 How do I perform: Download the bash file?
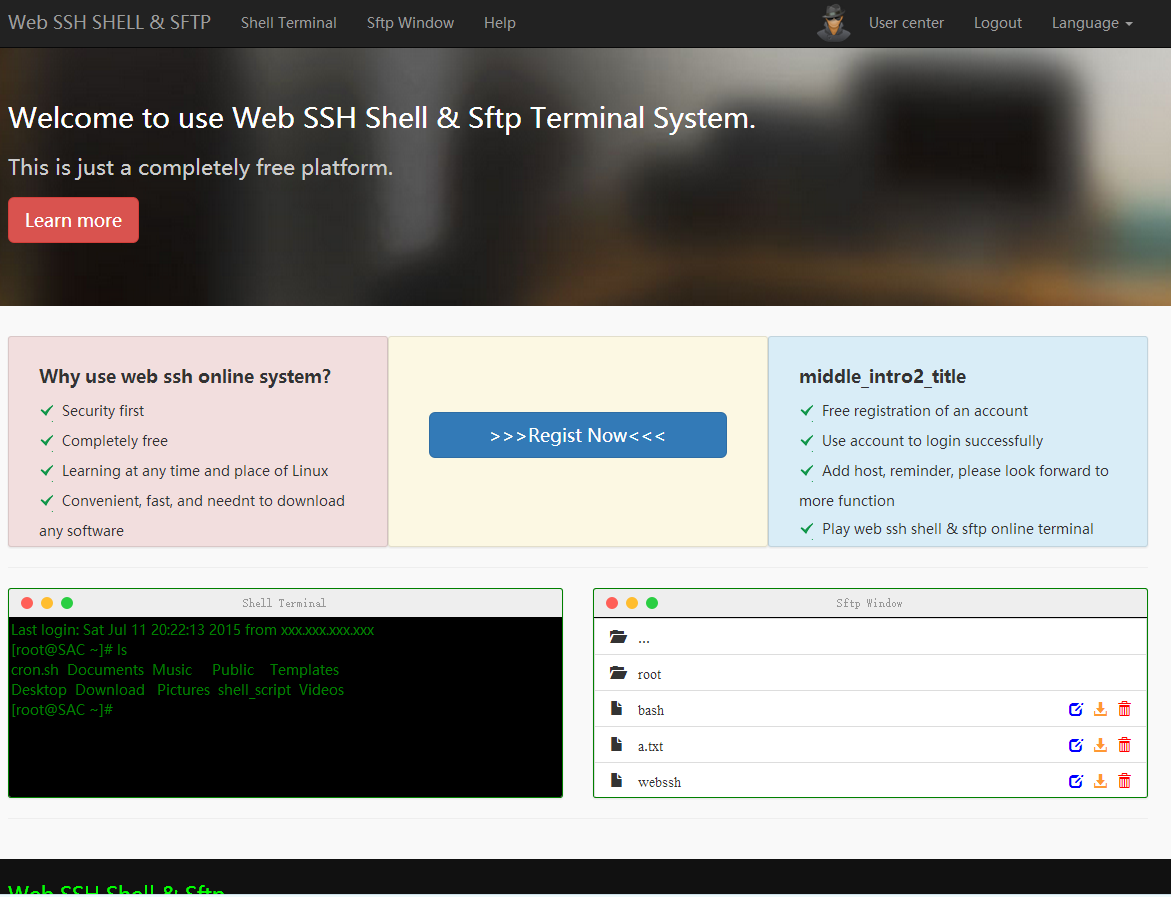tap(1100, 710)
